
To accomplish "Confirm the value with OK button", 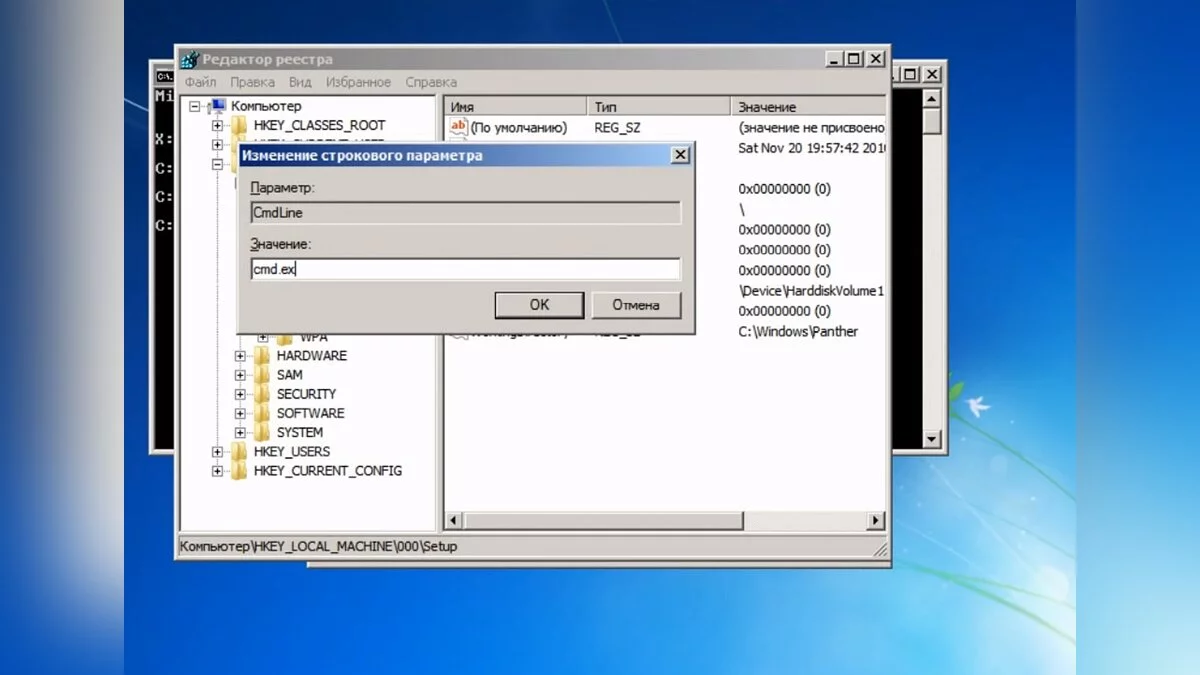I will coord(539,305).
